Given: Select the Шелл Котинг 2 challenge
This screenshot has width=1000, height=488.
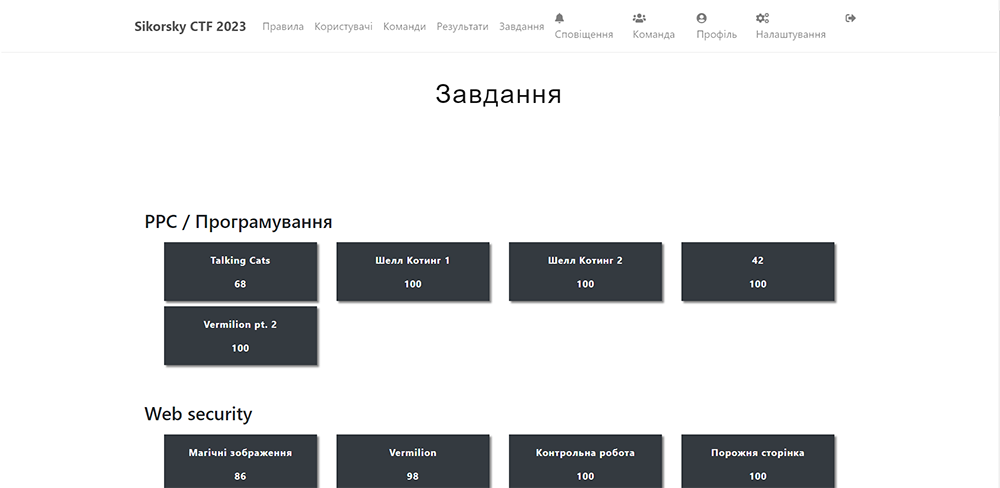Looking at the screenshot, I should (585, 271).
